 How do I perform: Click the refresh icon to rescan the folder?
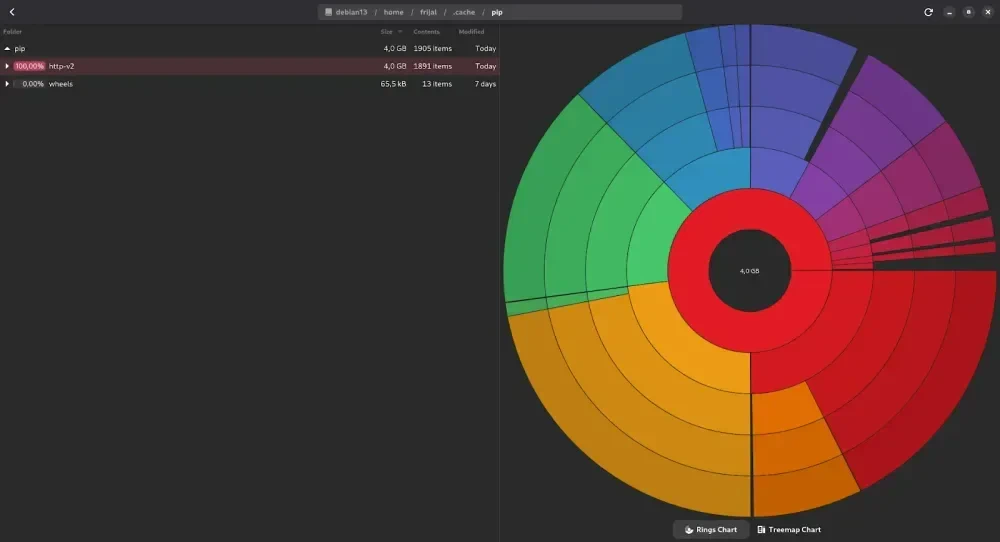[929, 12]
